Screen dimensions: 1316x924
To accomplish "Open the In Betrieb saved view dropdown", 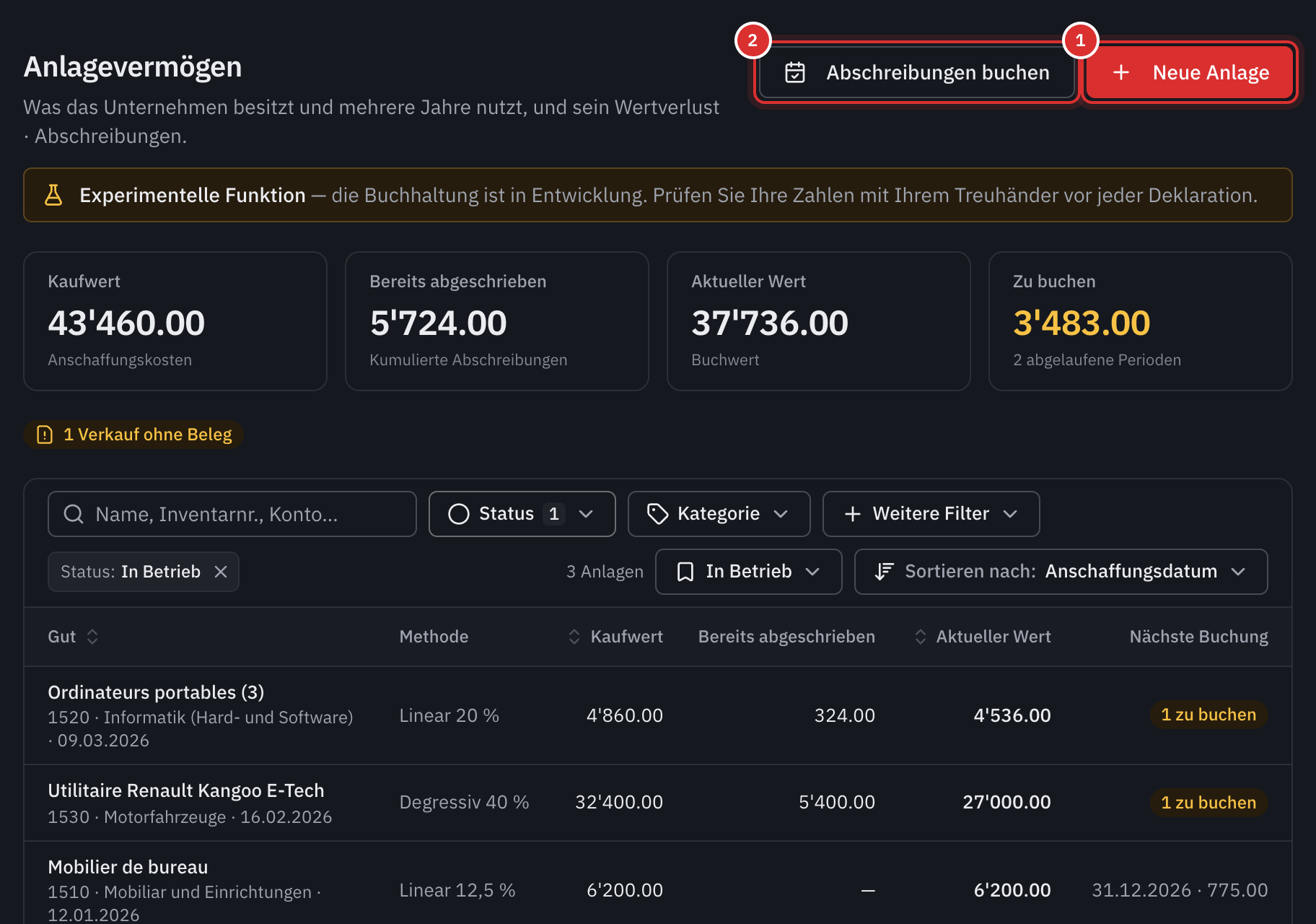I will pos(748,572).
